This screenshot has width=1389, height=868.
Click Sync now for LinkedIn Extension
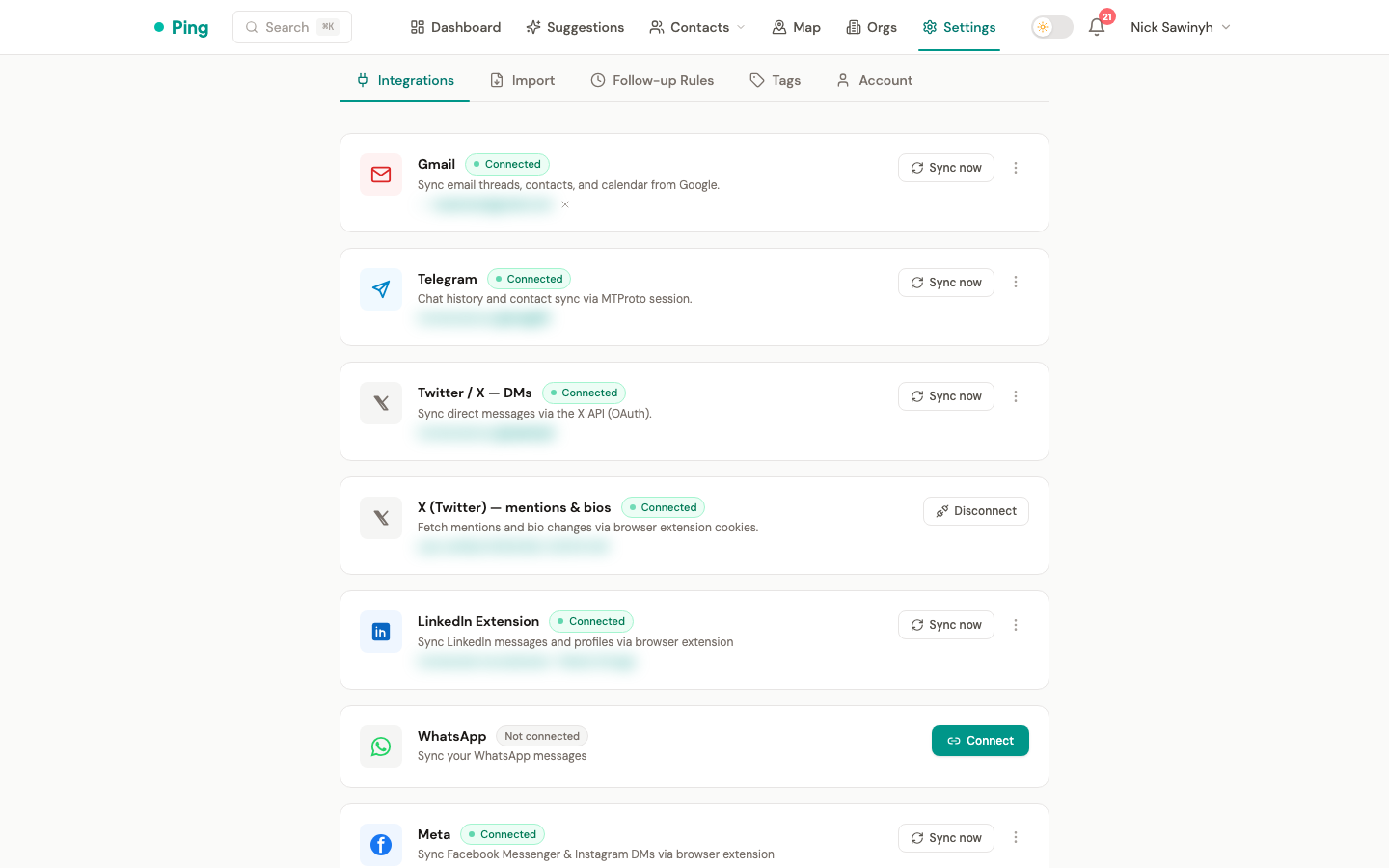(x=946, y=625)
